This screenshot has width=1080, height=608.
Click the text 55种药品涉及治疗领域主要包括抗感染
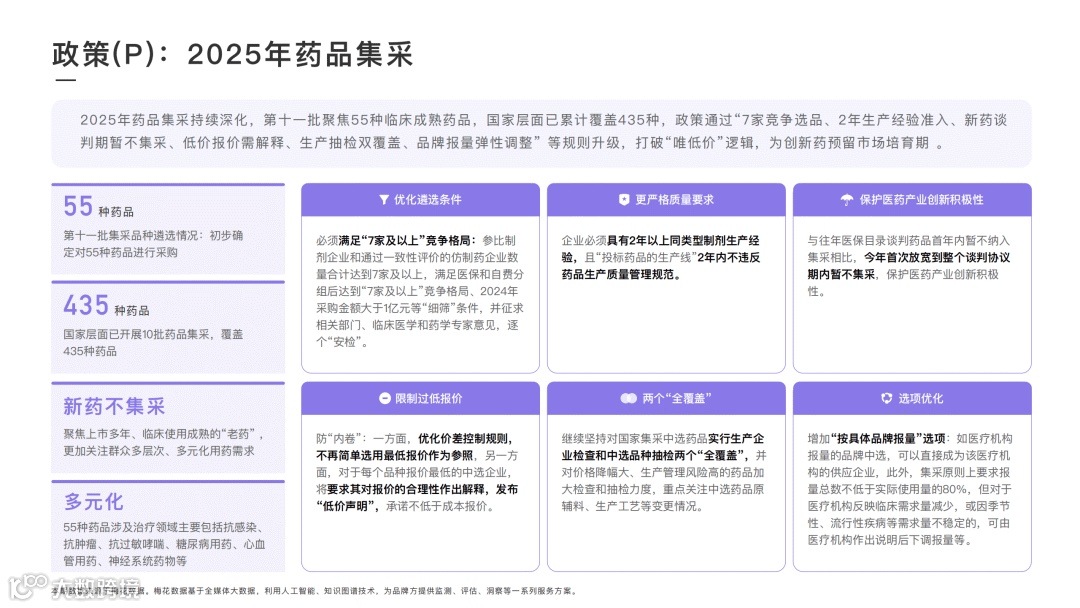tap(160, 527)
